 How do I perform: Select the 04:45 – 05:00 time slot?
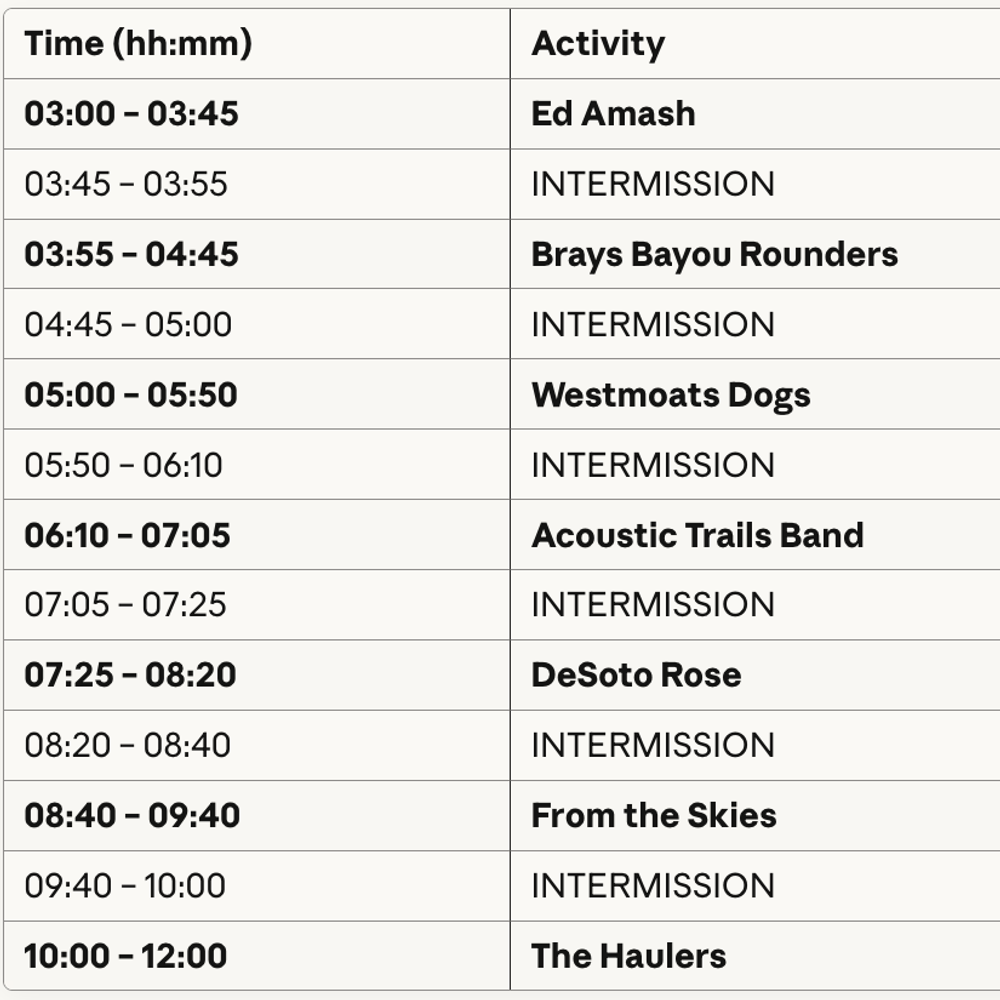point(128,324)
